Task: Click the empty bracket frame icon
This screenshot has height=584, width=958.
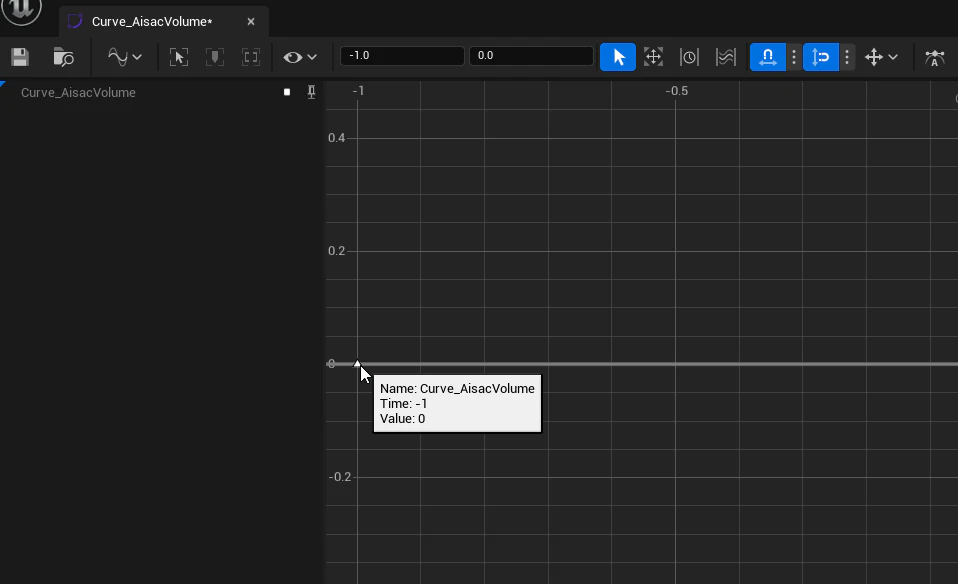Action: point(250,57)
